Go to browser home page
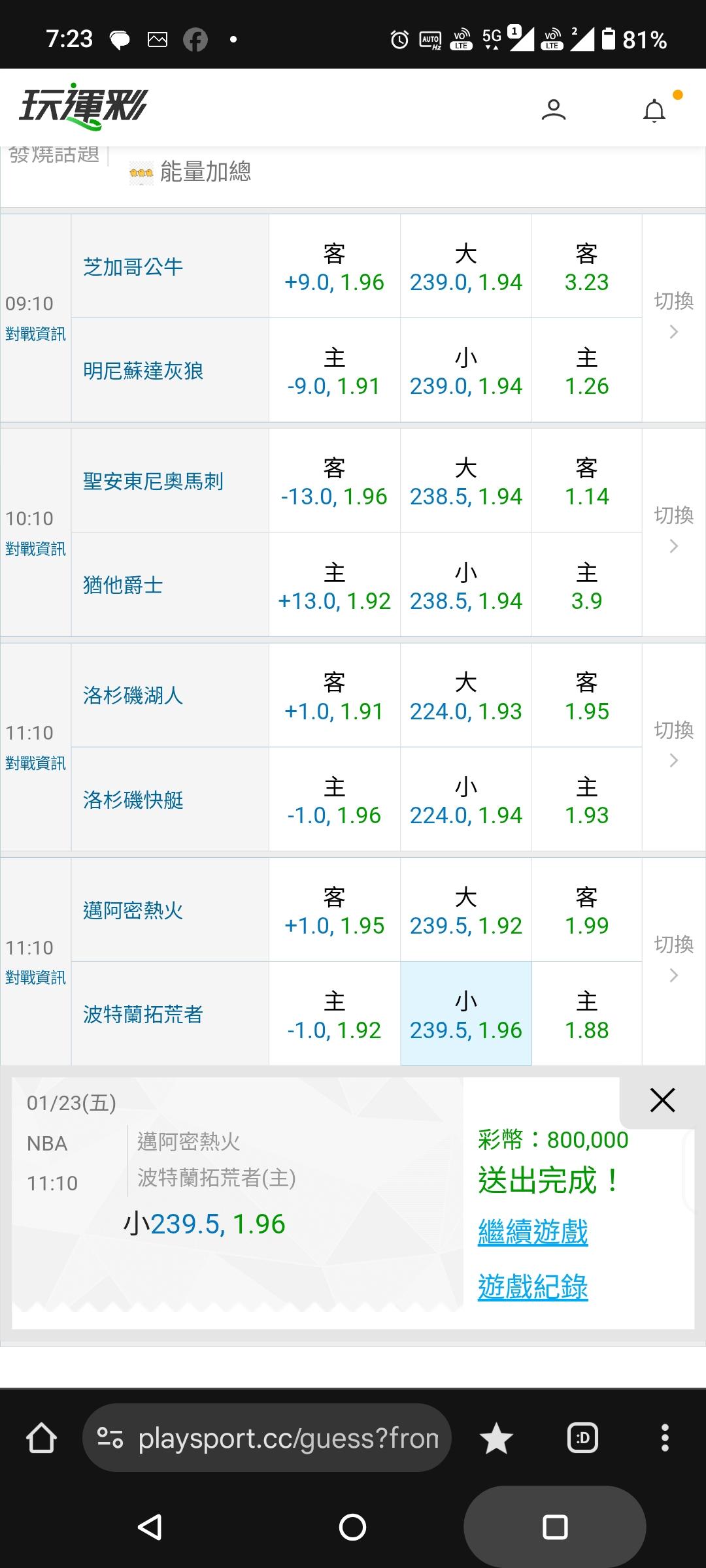 point(41,1438)
